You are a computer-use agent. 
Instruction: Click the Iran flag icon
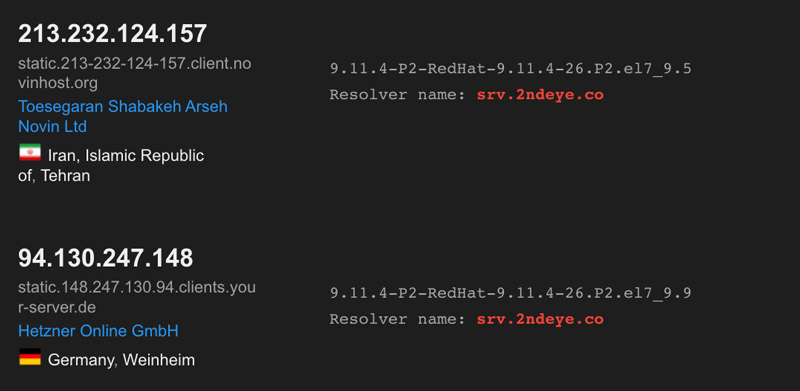[x=30, y=153]
